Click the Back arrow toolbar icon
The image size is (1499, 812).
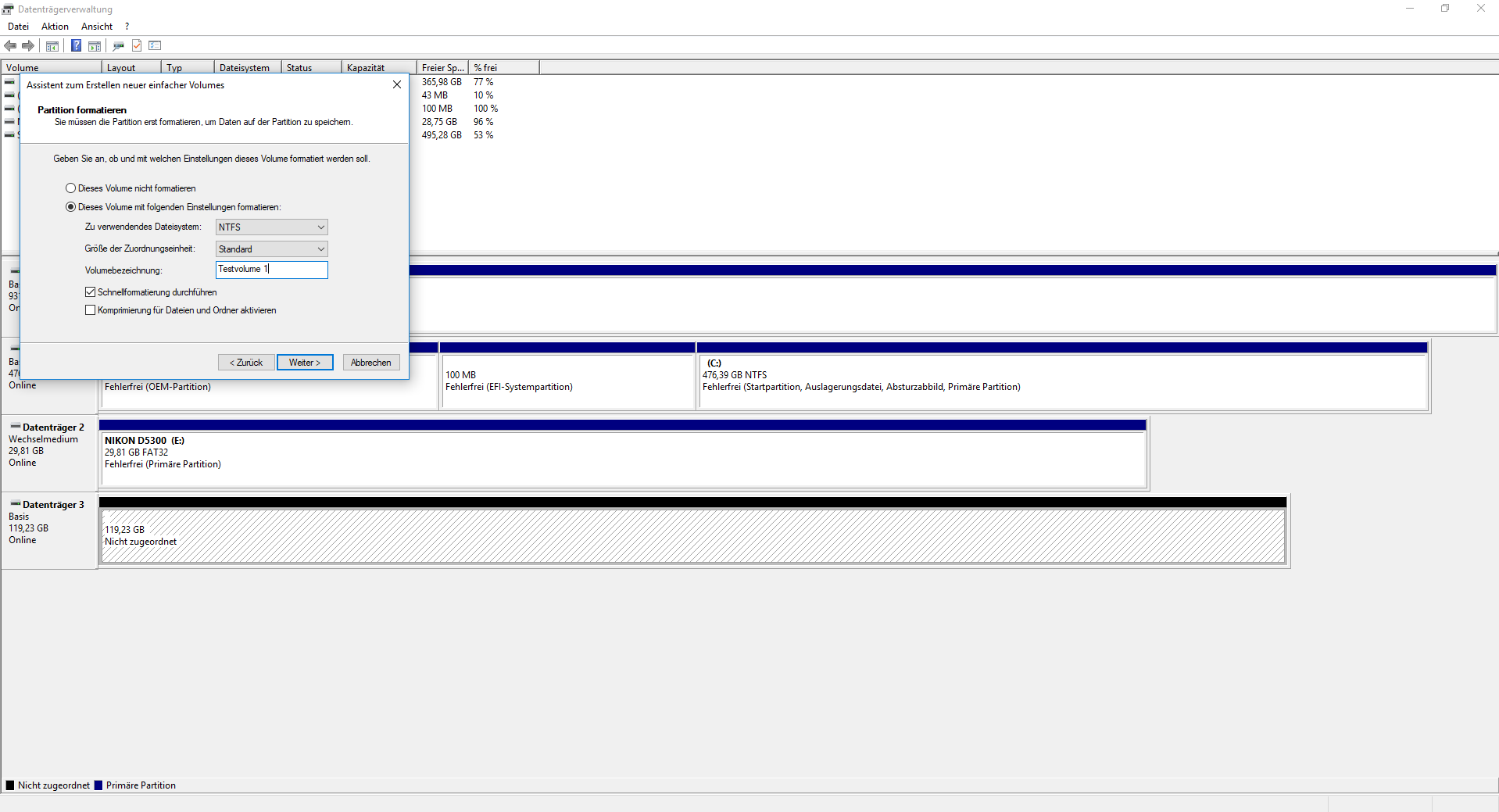[11, 45]
